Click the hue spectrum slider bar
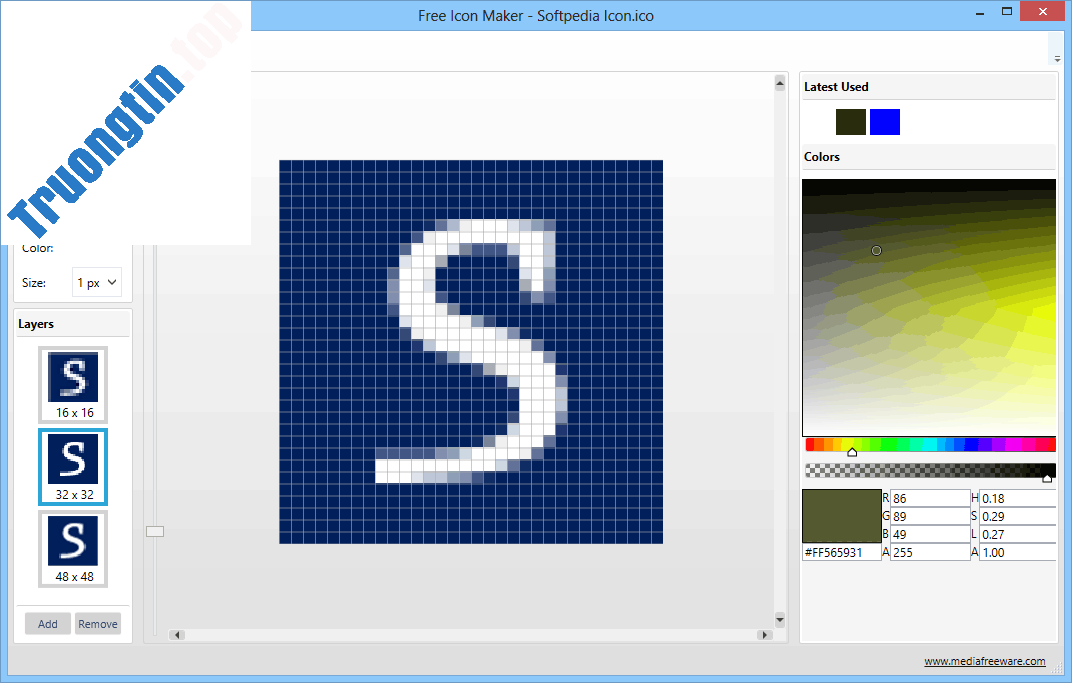The image size is (1072, 683). pos(930,444)
